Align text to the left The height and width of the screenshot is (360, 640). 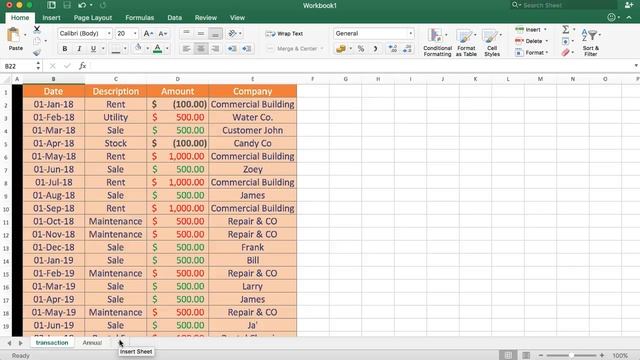point(187,49)
